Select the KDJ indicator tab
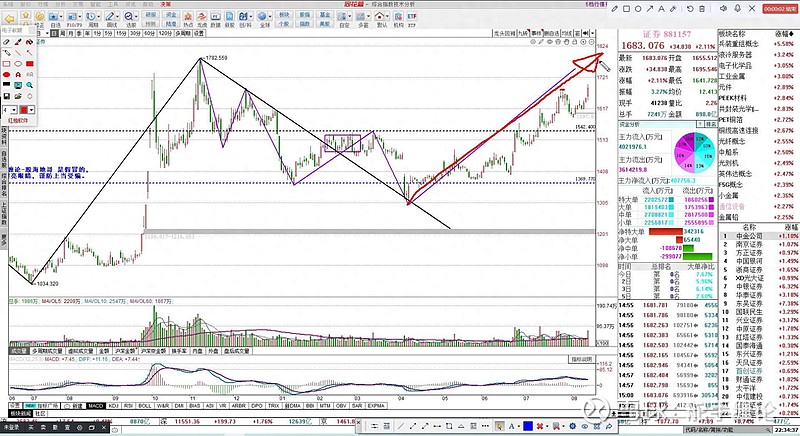This screenshot has height=436, width=800. pos(114,406)
